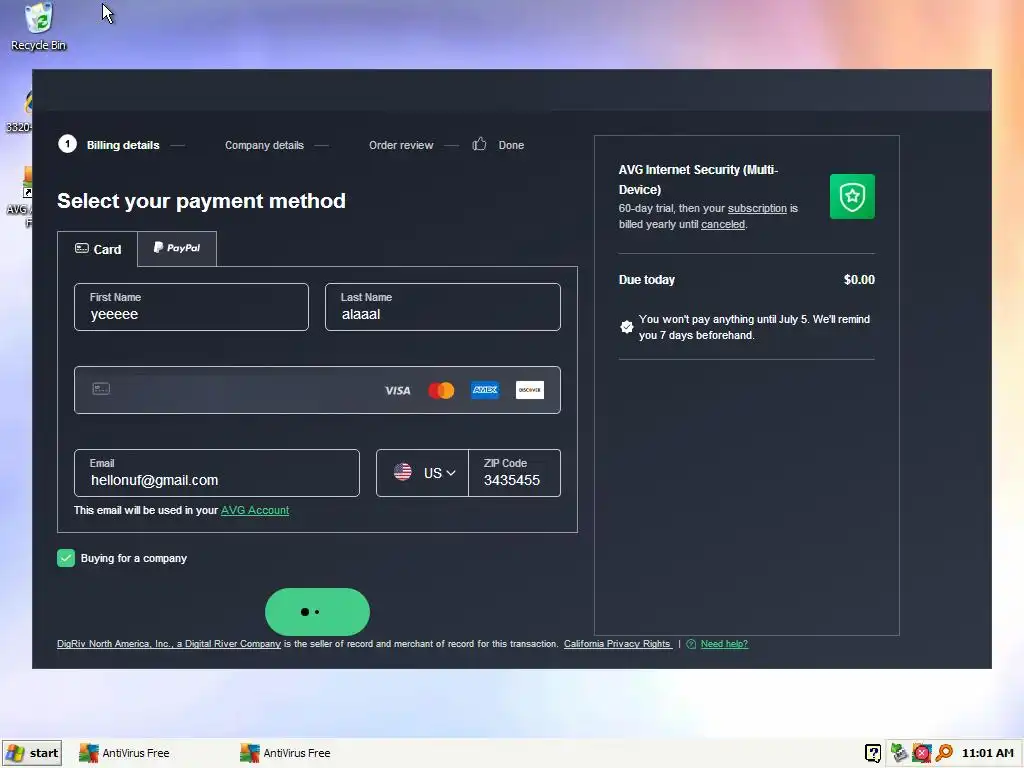Click the green loading submit button
The height and width of the screenshot is (768, 1024).
(317, 612)
